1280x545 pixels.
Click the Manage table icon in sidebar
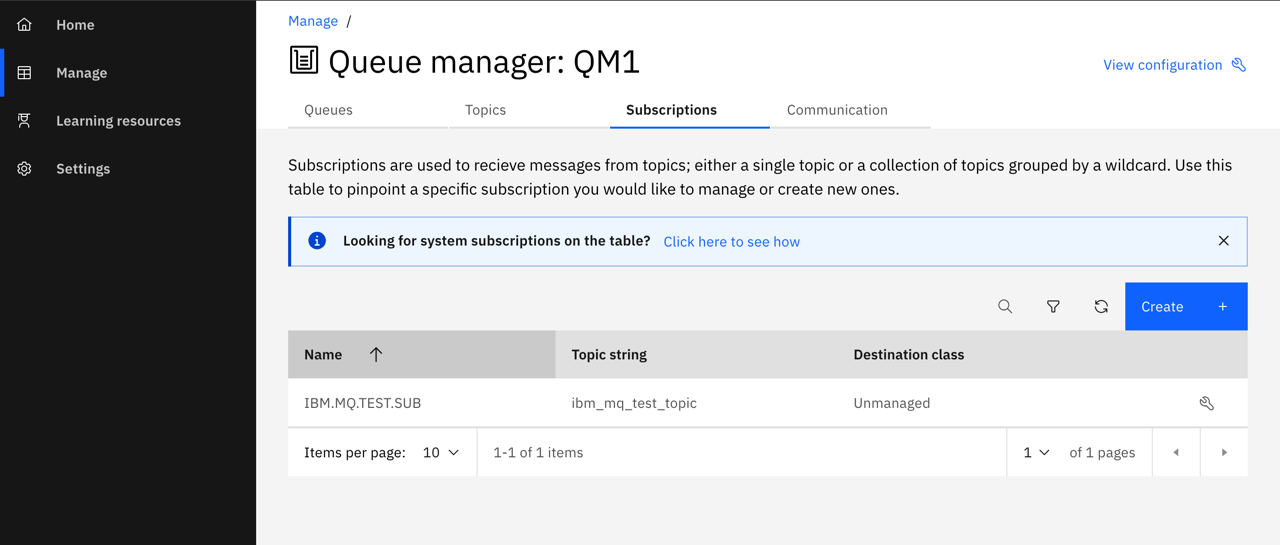(25, 73)
